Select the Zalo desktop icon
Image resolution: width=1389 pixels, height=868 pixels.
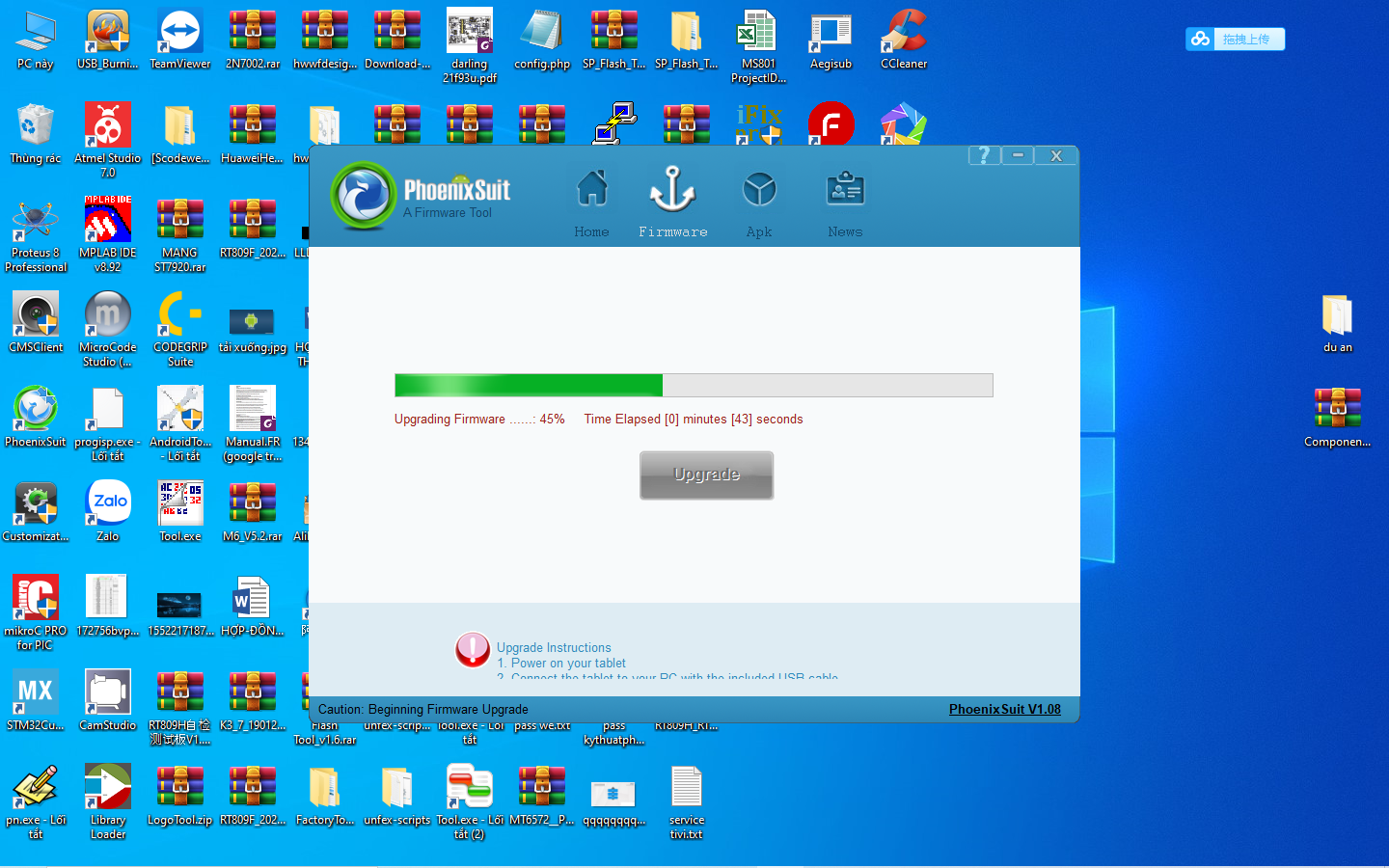point(108,512)
